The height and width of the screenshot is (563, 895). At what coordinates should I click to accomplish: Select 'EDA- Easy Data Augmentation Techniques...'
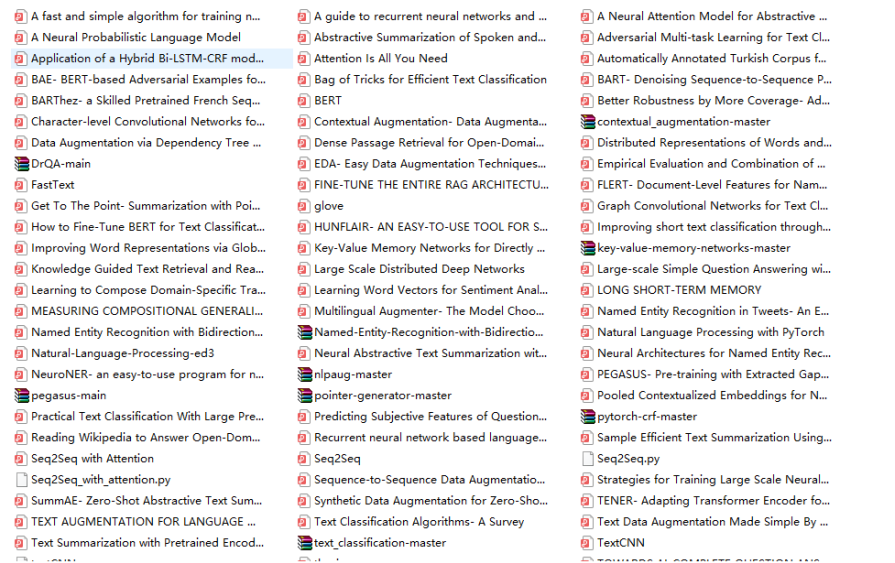430,164
